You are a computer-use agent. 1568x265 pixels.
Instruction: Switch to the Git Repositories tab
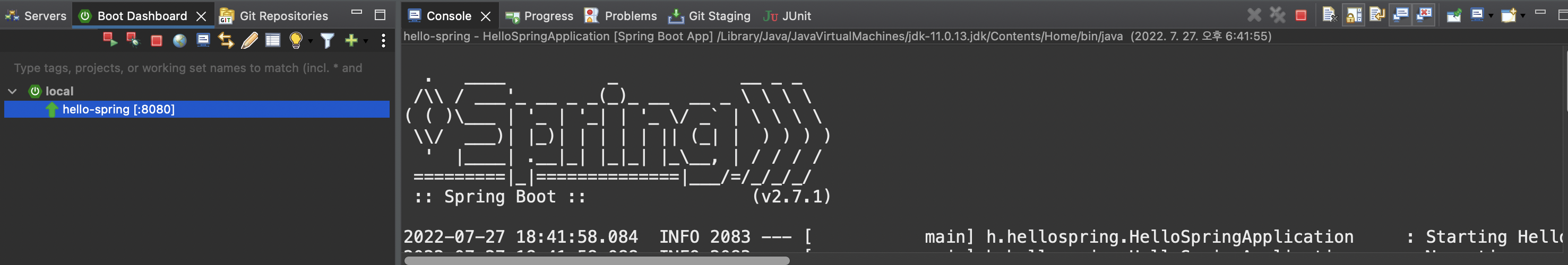[273, 16]
